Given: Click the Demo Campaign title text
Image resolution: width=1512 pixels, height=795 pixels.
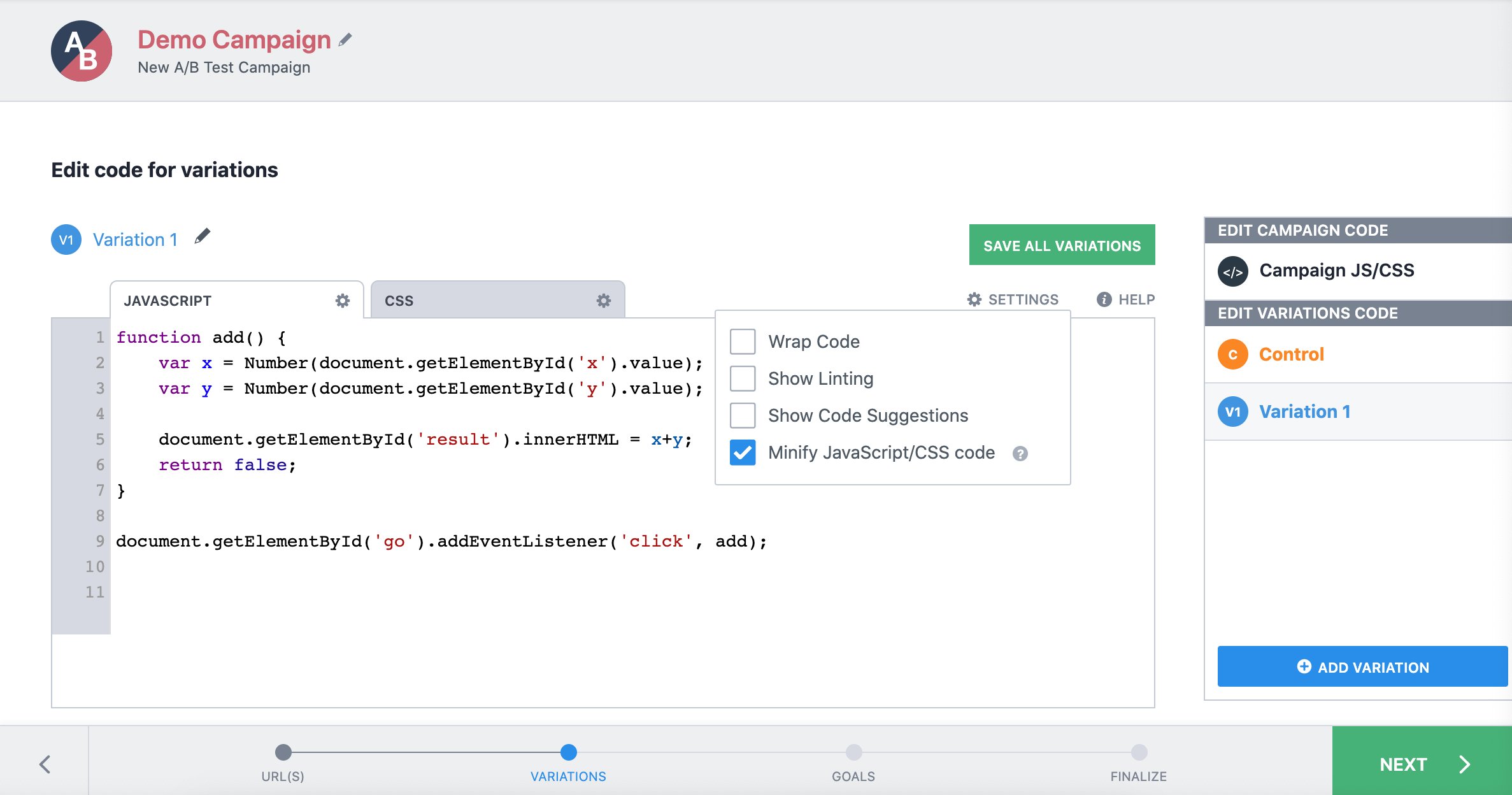Looking at the screenshot, I should coord(234,39).
